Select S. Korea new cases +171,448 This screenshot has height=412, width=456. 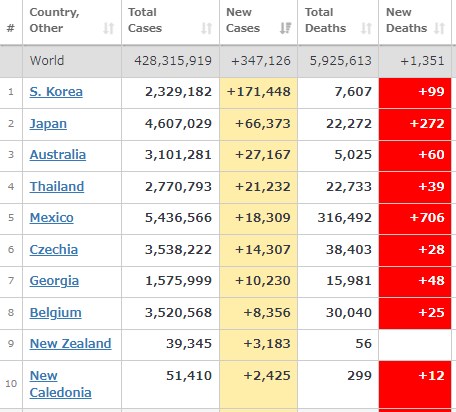point(259,92)
